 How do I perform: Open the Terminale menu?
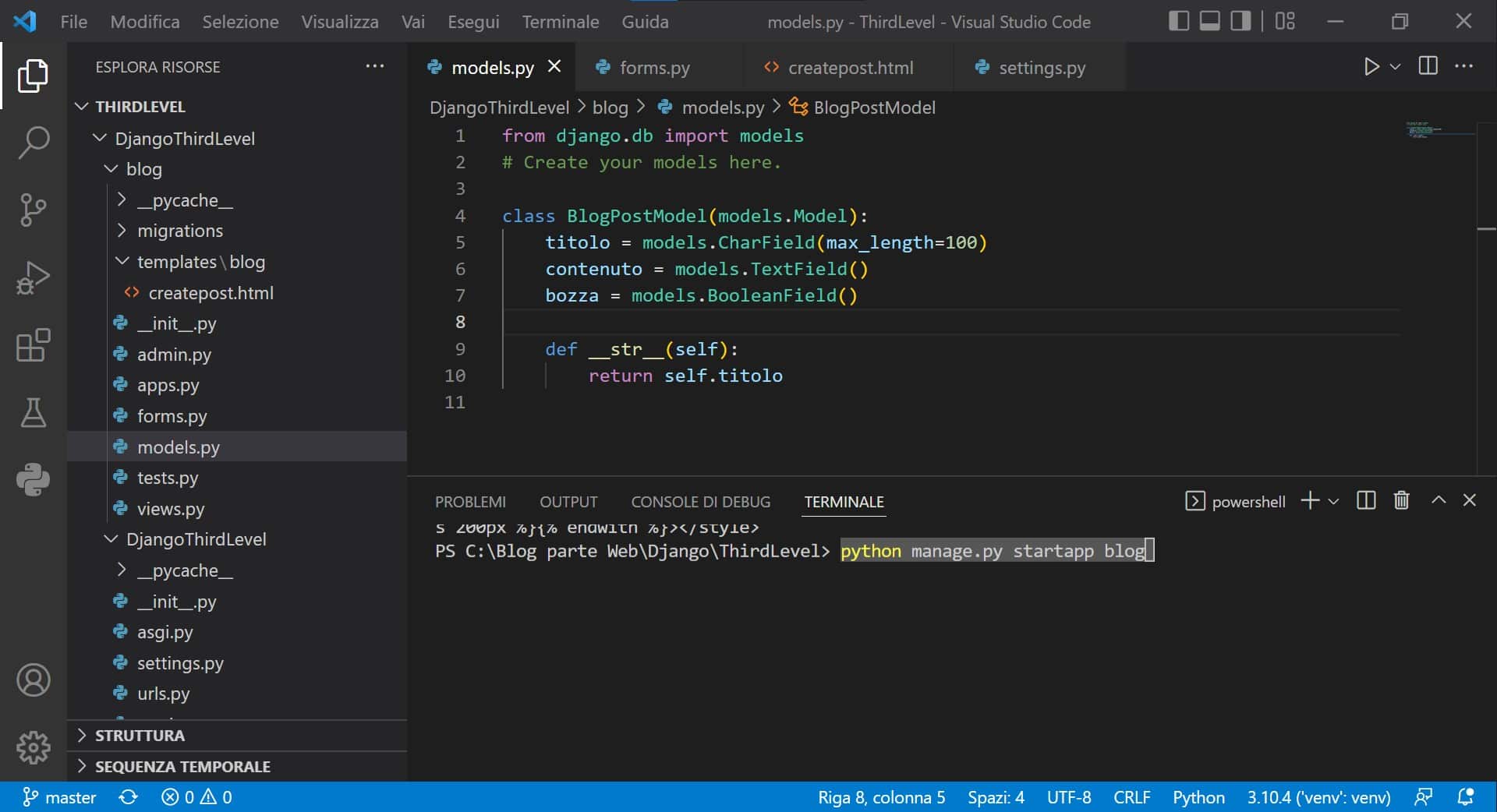tap(561, 22)
